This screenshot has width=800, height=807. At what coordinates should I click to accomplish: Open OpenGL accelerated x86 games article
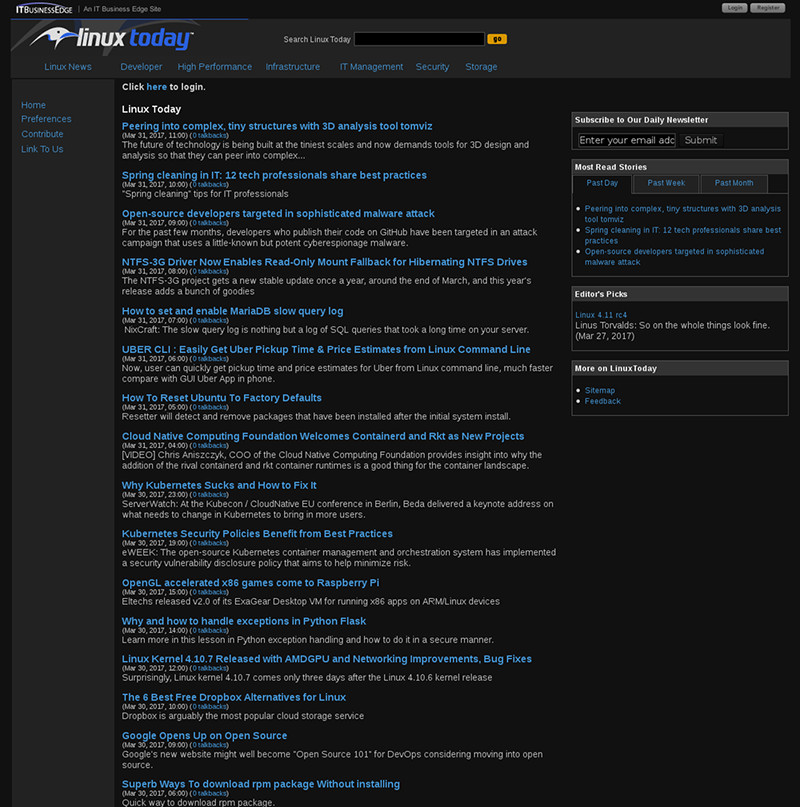tap(250, 583)
